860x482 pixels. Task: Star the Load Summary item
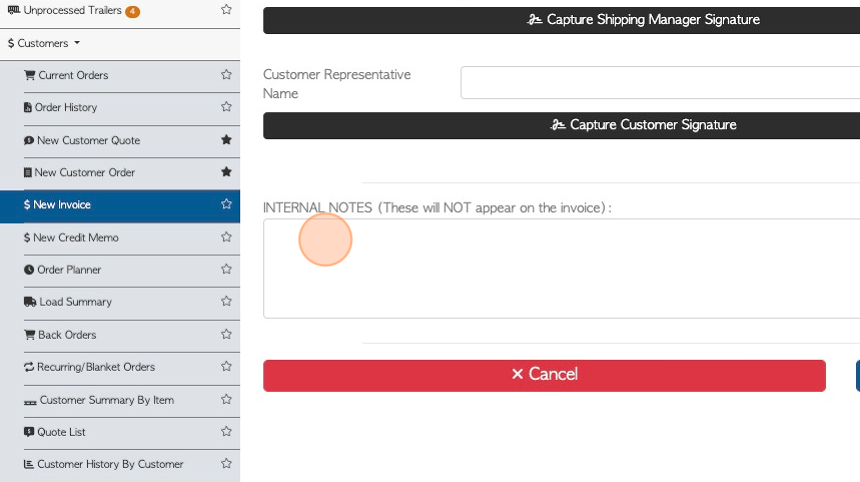[226, 301]
